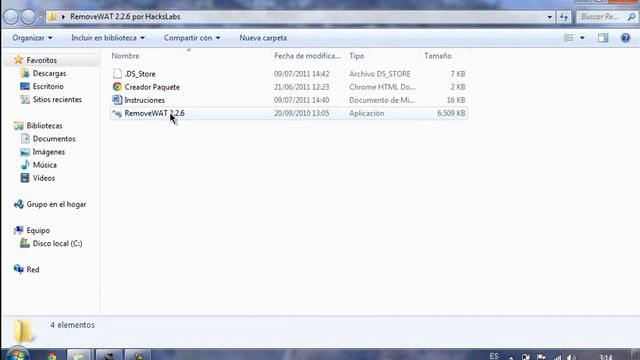Click the Favoritos star icon
The image size is (640, 360).
click(18, 60)
